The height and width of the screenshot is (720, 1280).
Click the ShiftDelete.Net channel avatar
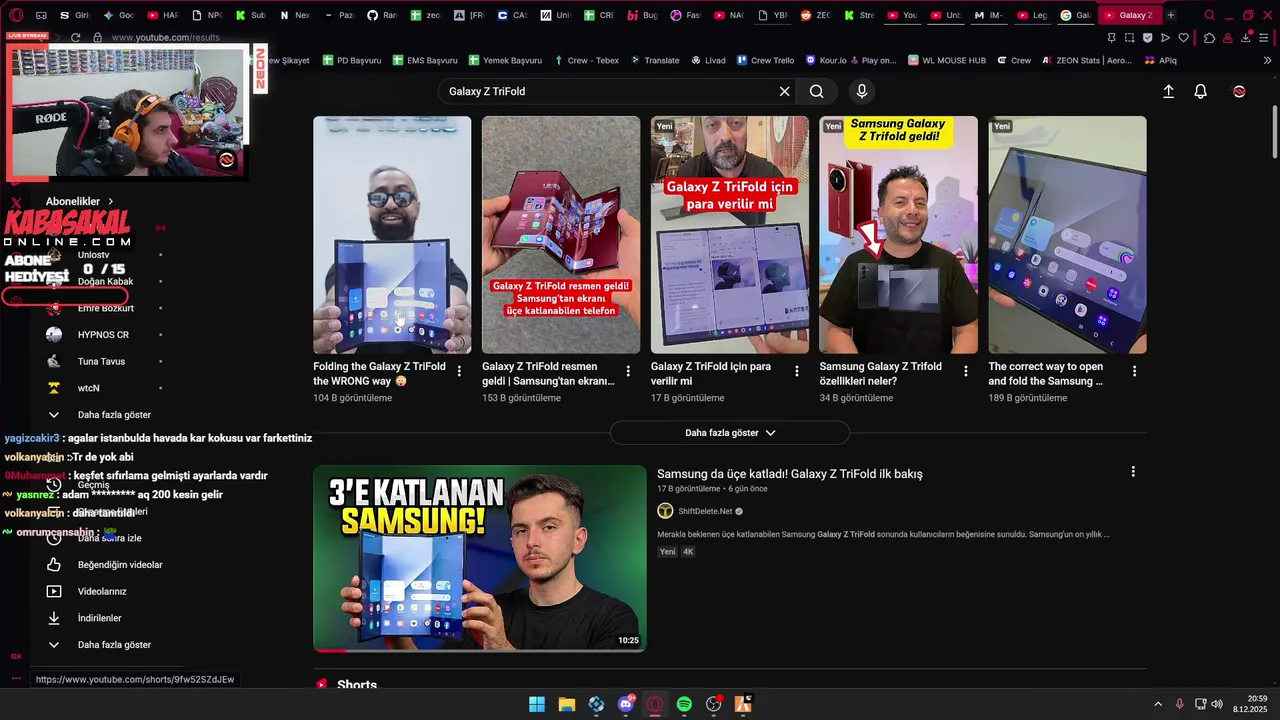(x=665, y=511)
